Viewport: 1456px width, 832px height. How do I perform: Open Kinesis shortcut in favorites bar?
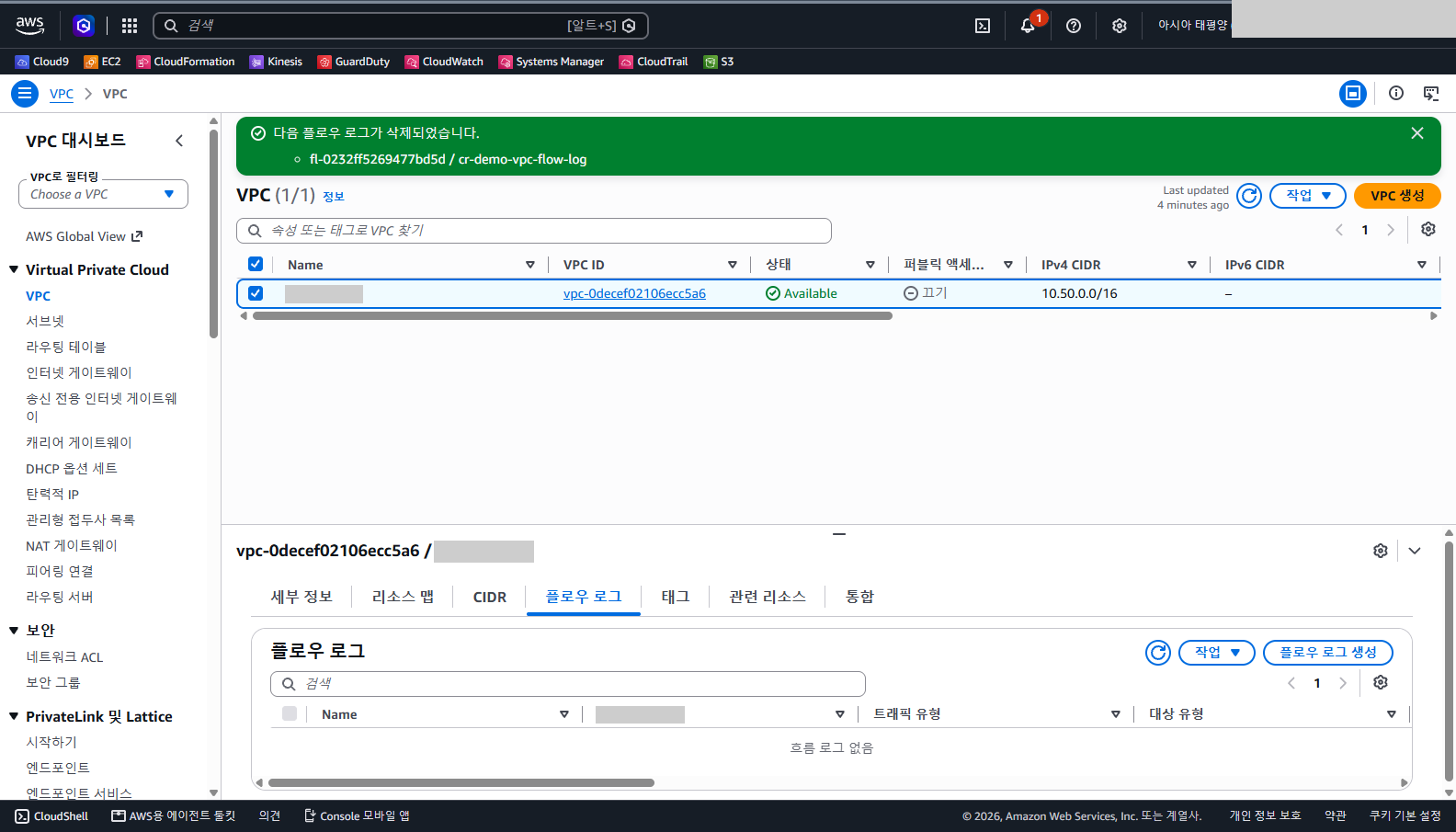coord(276,62)
